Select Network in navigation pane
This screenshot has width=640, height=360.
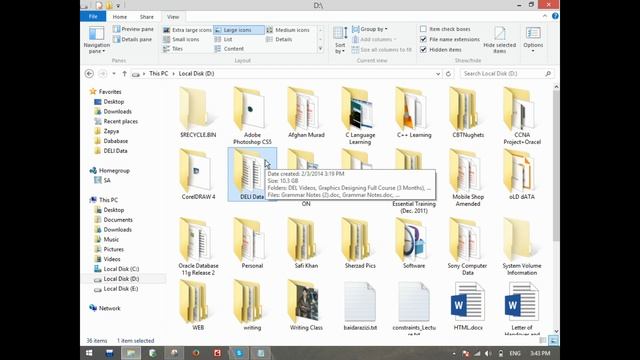pos(109,308)
